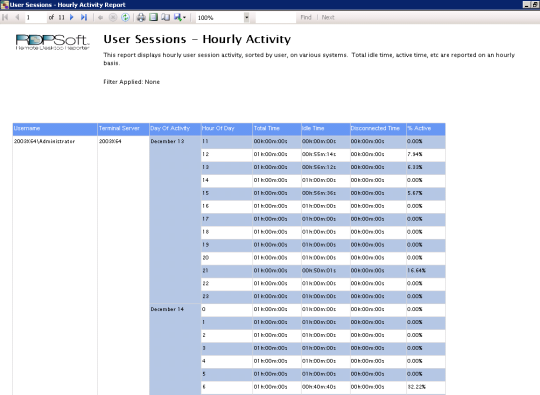Click the Username column header
The width and height of the screenshot is (540, 395).
tap(55, 129)
